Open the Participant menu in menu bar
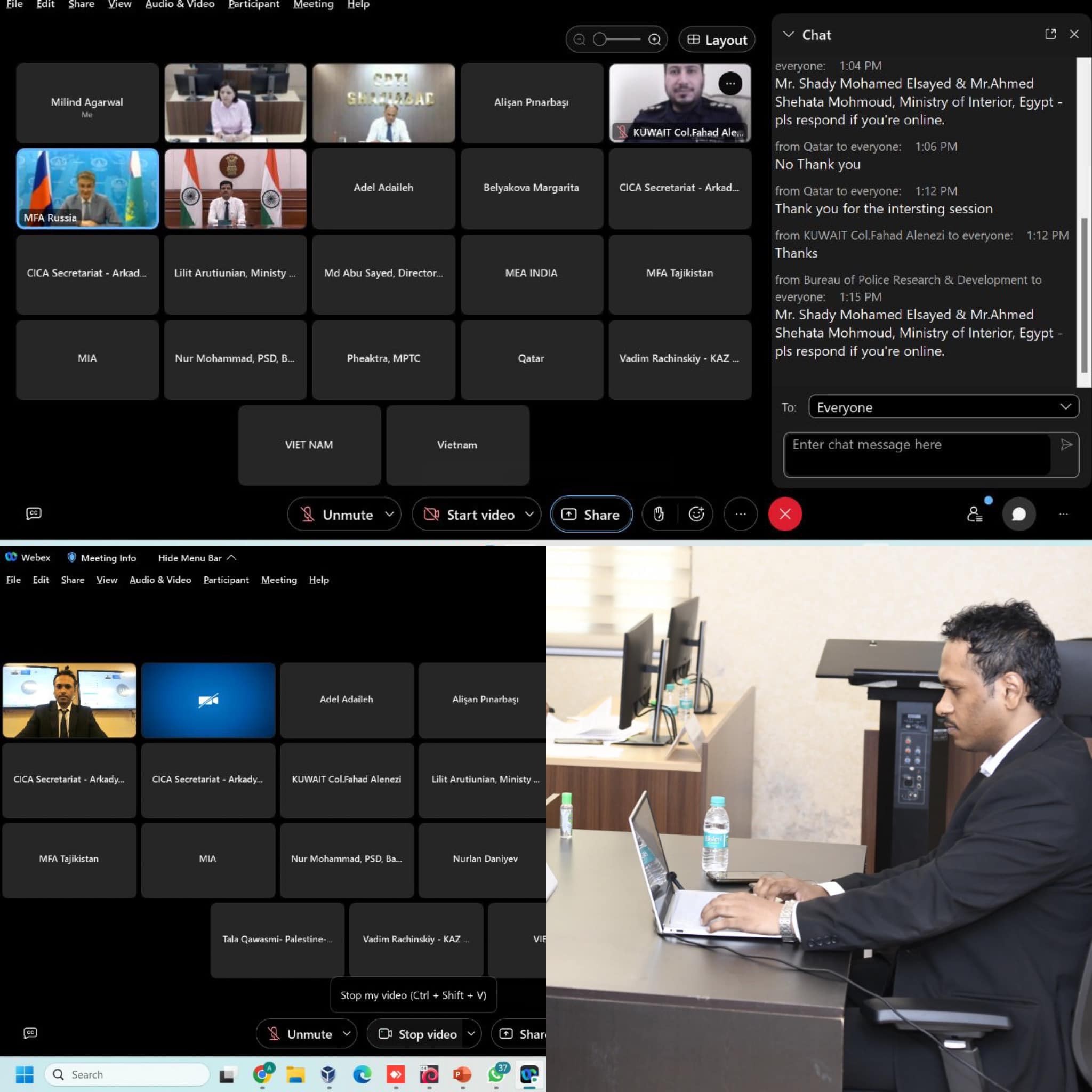 click(x=254, y=5)
